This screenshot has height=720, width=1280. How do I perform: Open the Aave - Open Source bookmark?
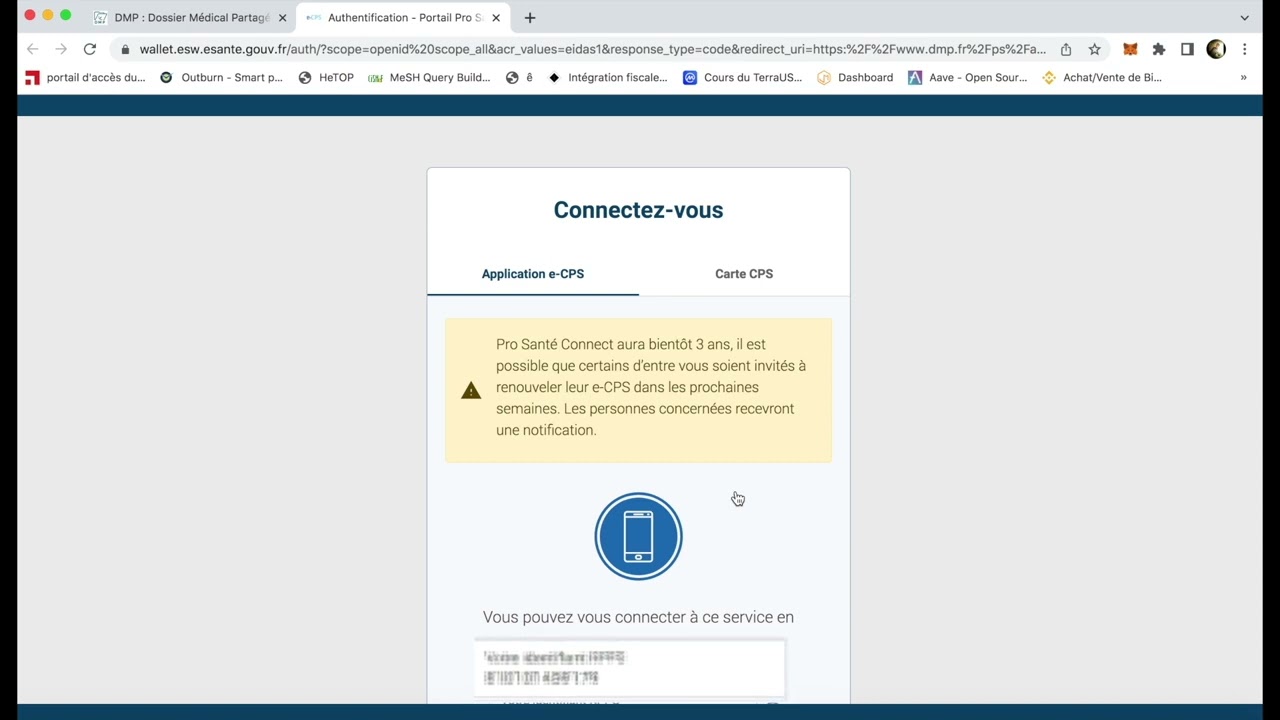967,77
